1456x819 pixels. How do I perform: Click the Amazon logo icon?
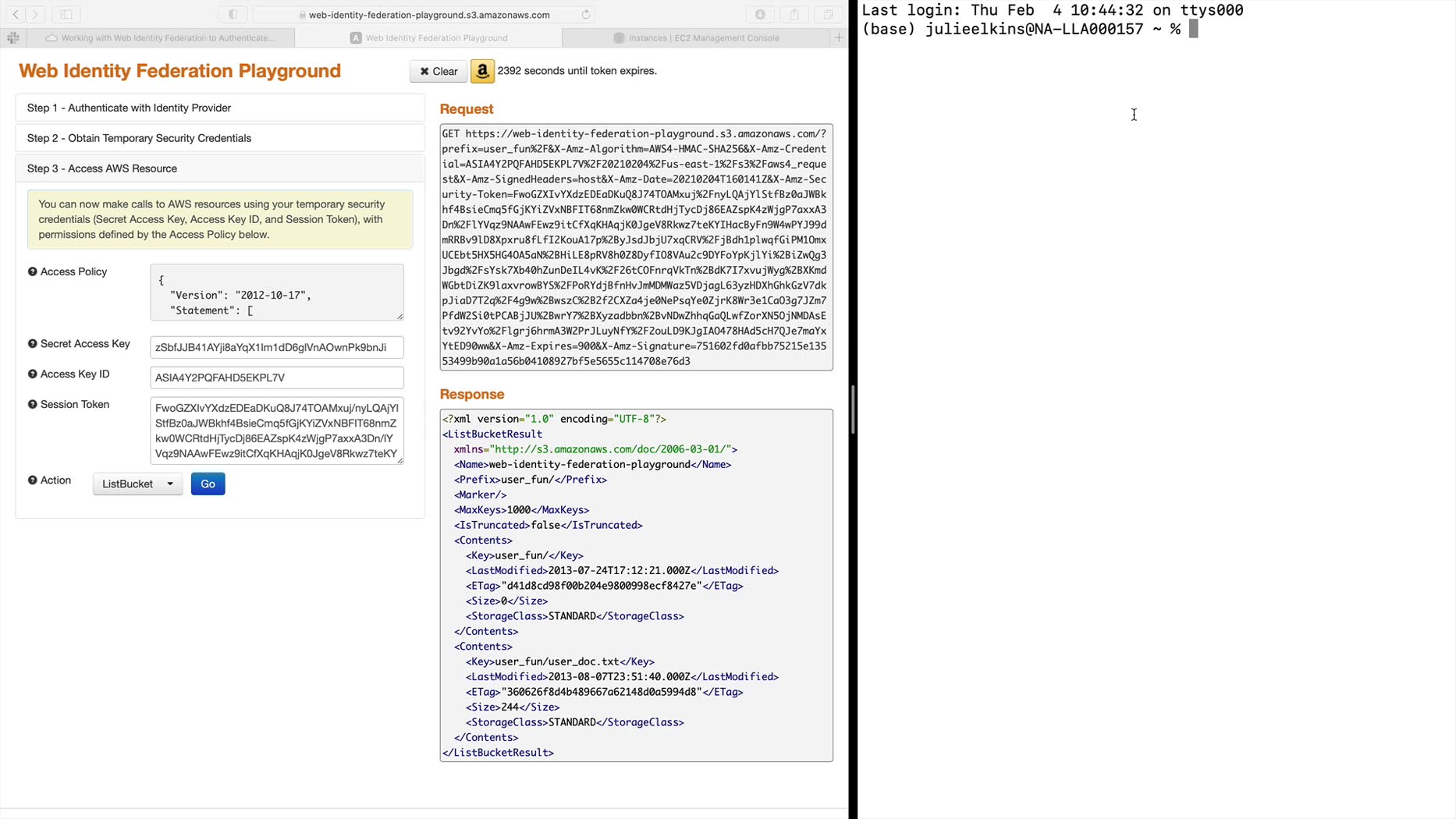pos(482,71)
